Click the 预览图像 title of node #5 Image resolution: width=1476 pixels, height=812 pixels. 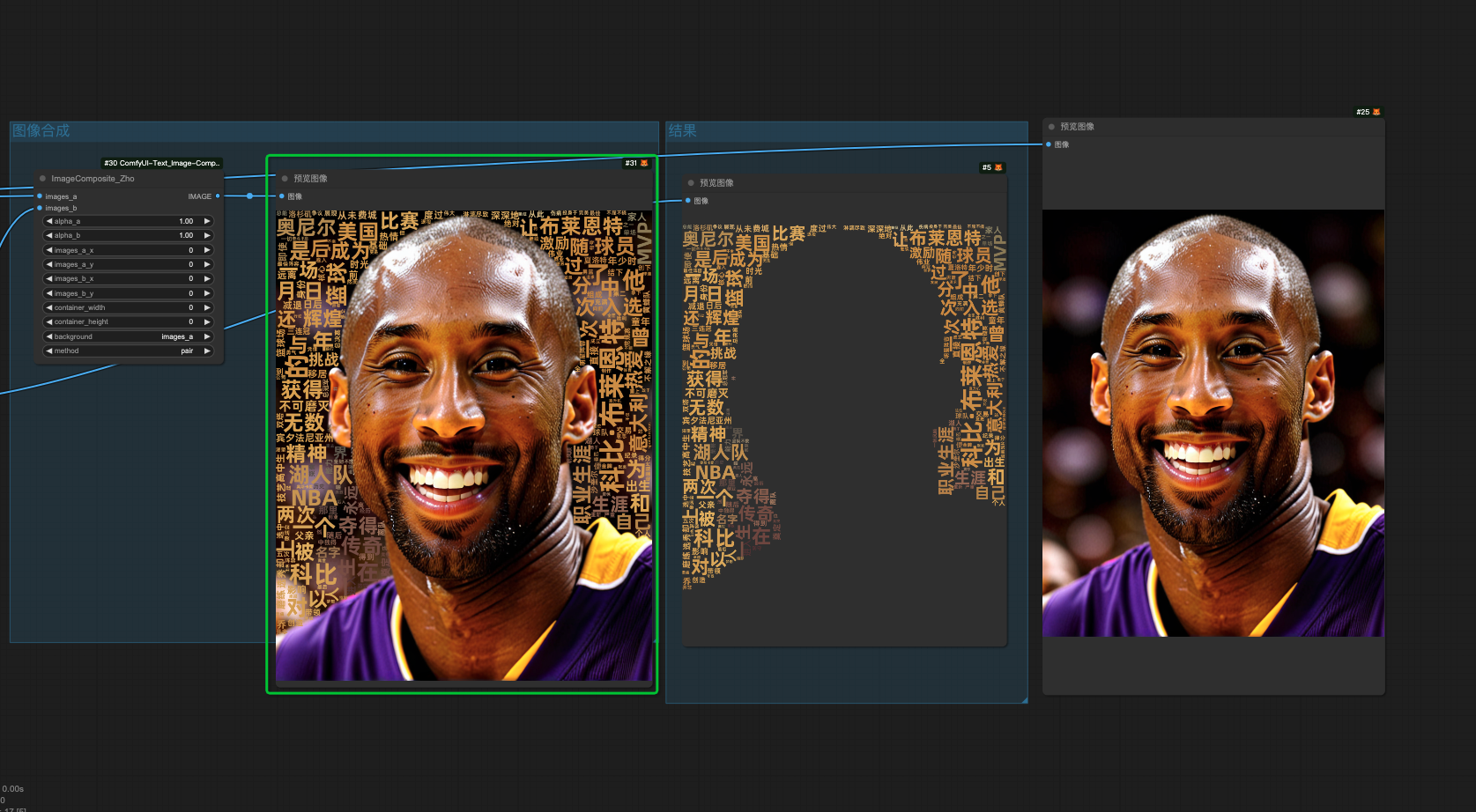[x=716, y=183]
